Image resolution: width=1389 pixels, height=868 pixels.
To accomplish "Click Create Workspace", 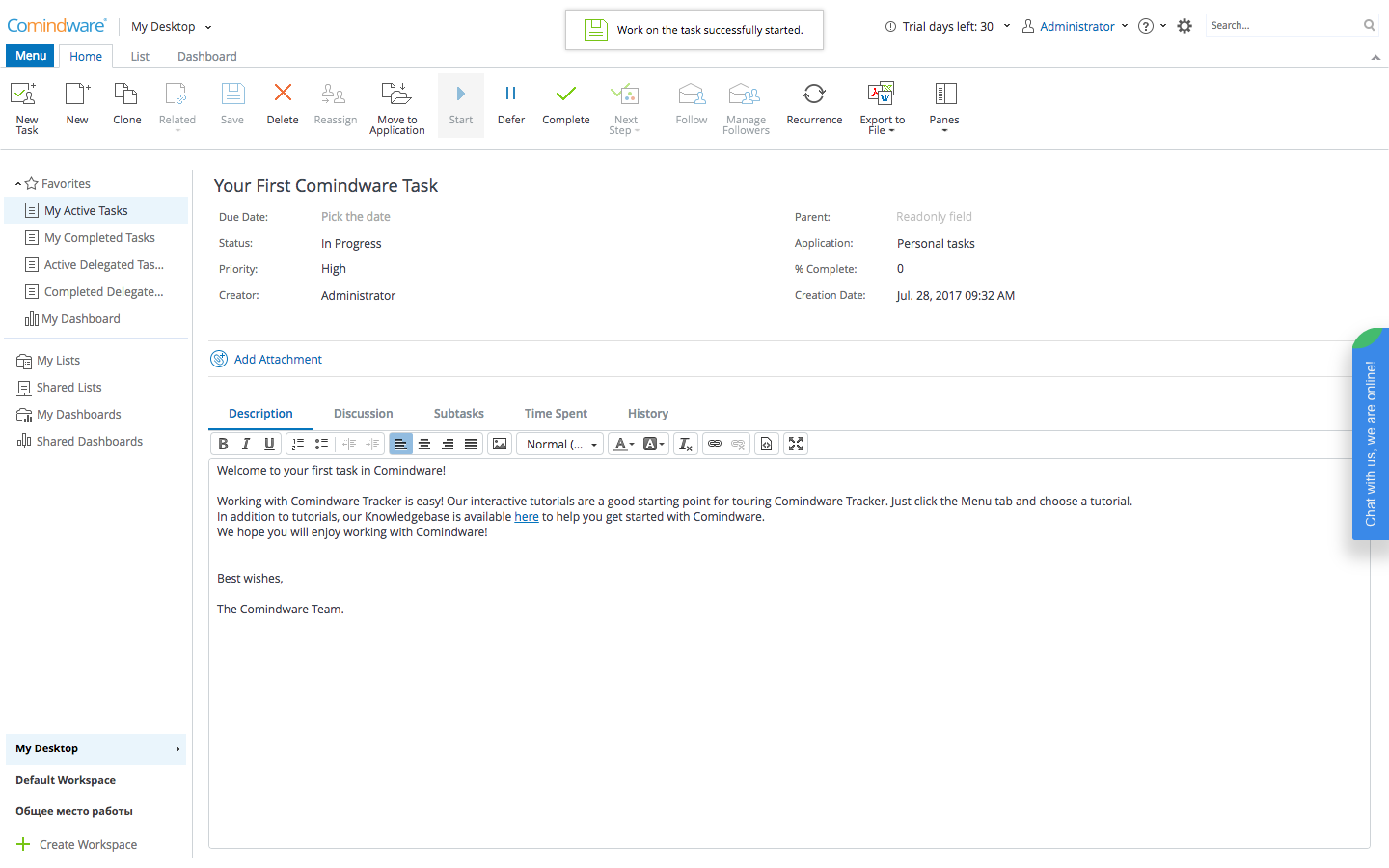I will point(77,844).
